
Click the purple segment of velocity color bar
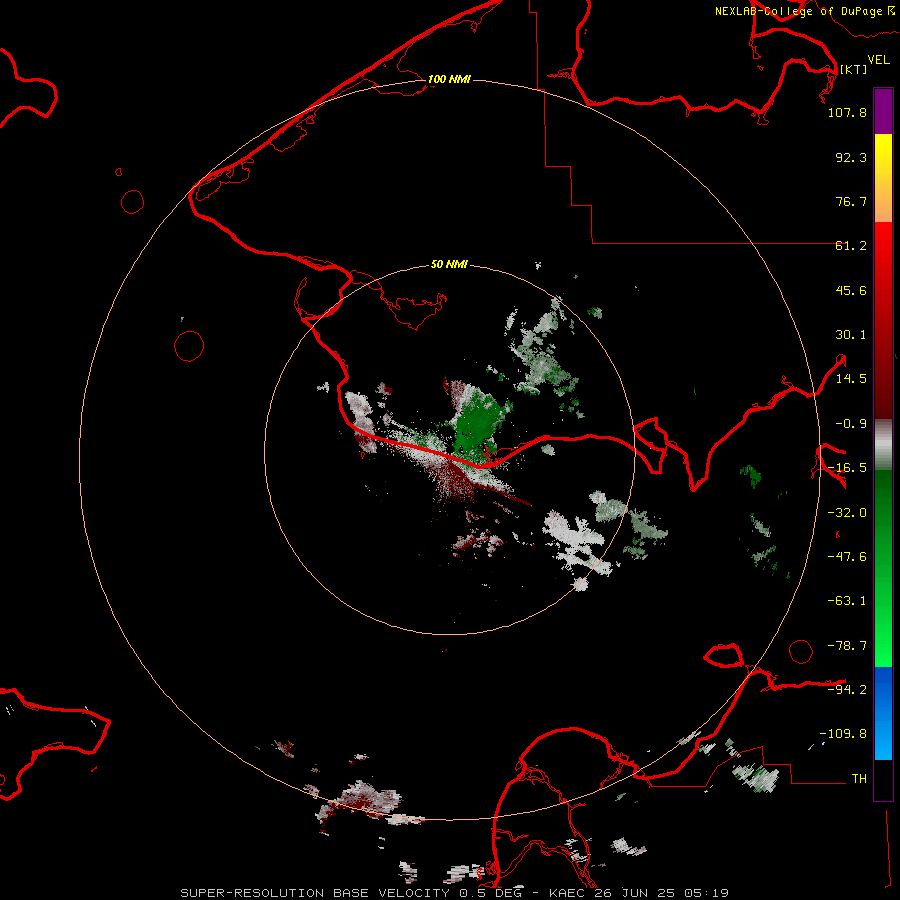883,111
